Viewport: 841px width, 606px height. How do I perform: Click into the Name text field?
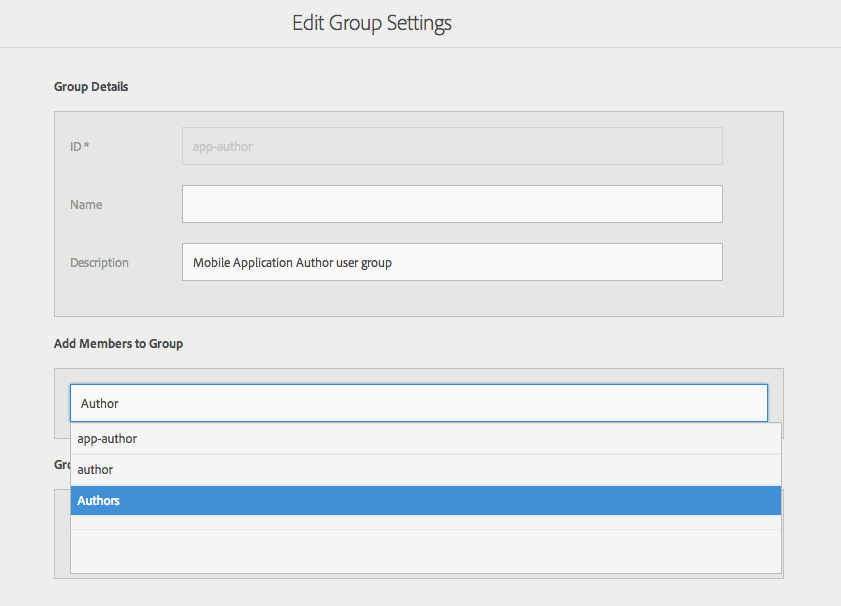click(x=451, y=204)
